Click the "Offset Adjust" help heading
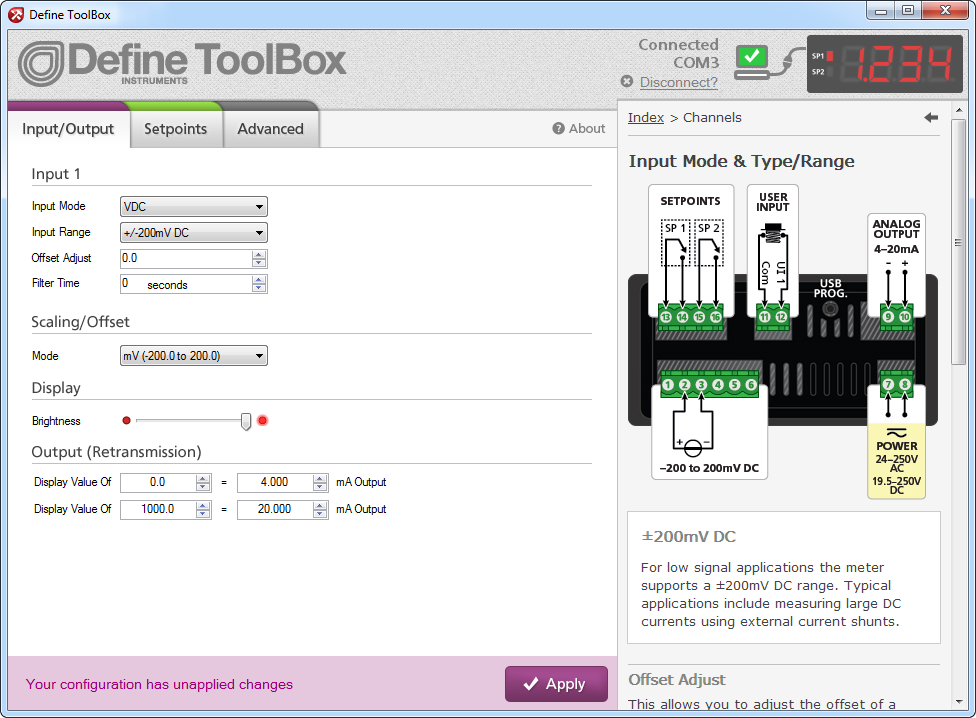Image resolution: width=976 pixels, height=718 pixels. pyautogui.click(x=677, y=679)
